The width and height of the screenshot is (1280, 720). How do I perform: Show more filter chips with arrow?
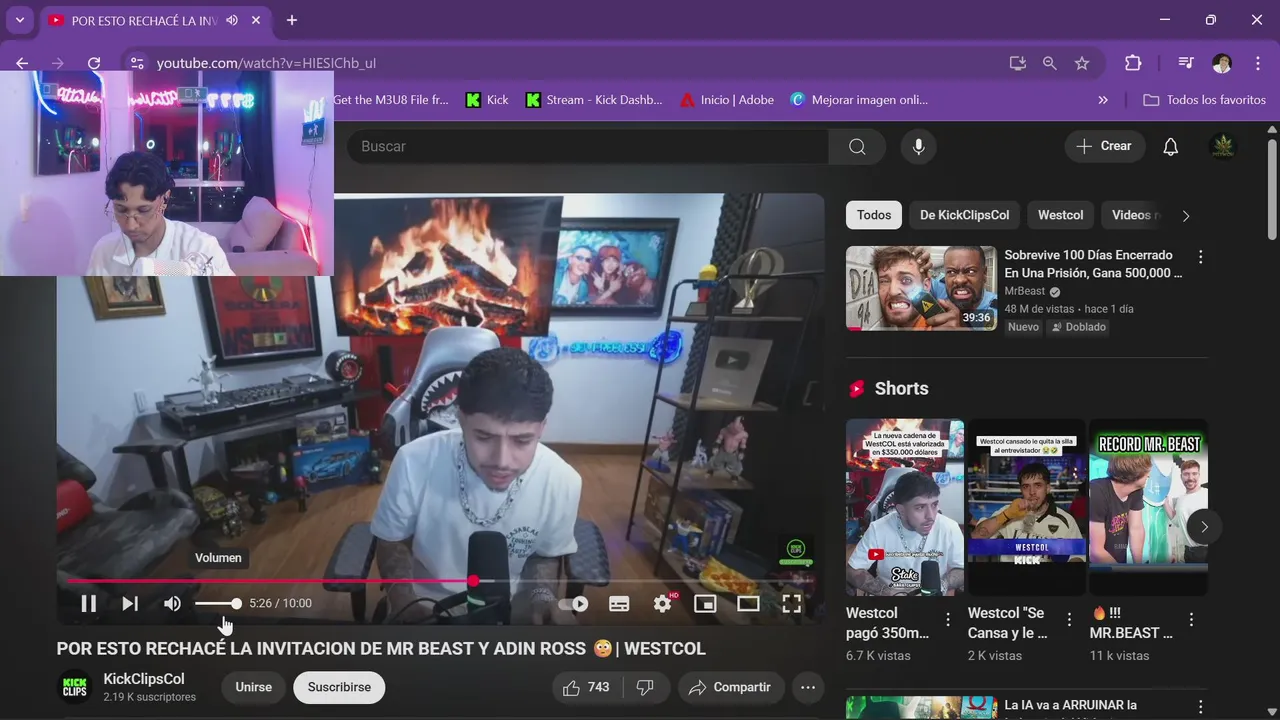1186,215
